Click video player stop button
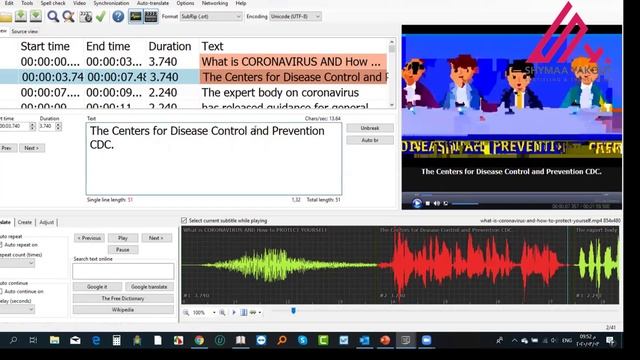Image resolution: width=640 pixels, height=360 pixels. point(427,203)
